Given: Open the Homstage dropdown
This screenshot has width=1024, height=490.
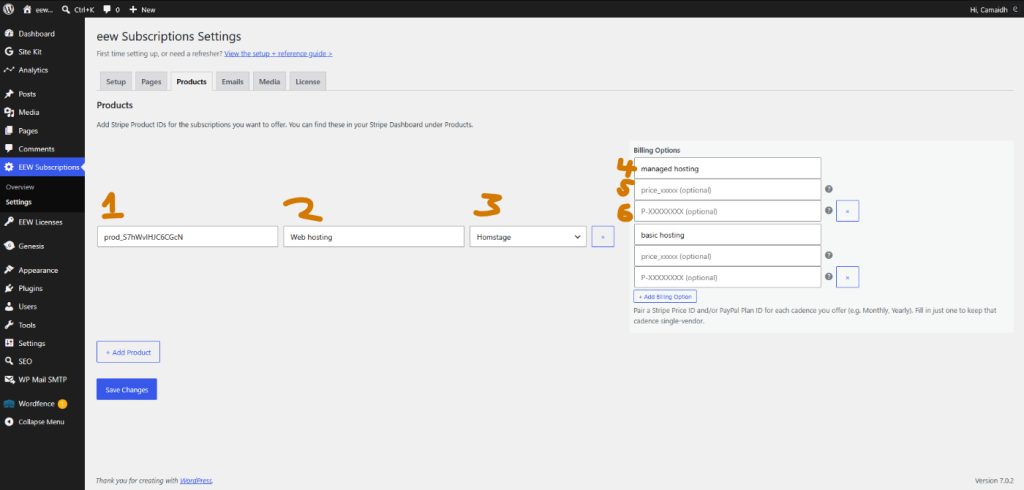Looking at the screenshot, I should [528, 237].
